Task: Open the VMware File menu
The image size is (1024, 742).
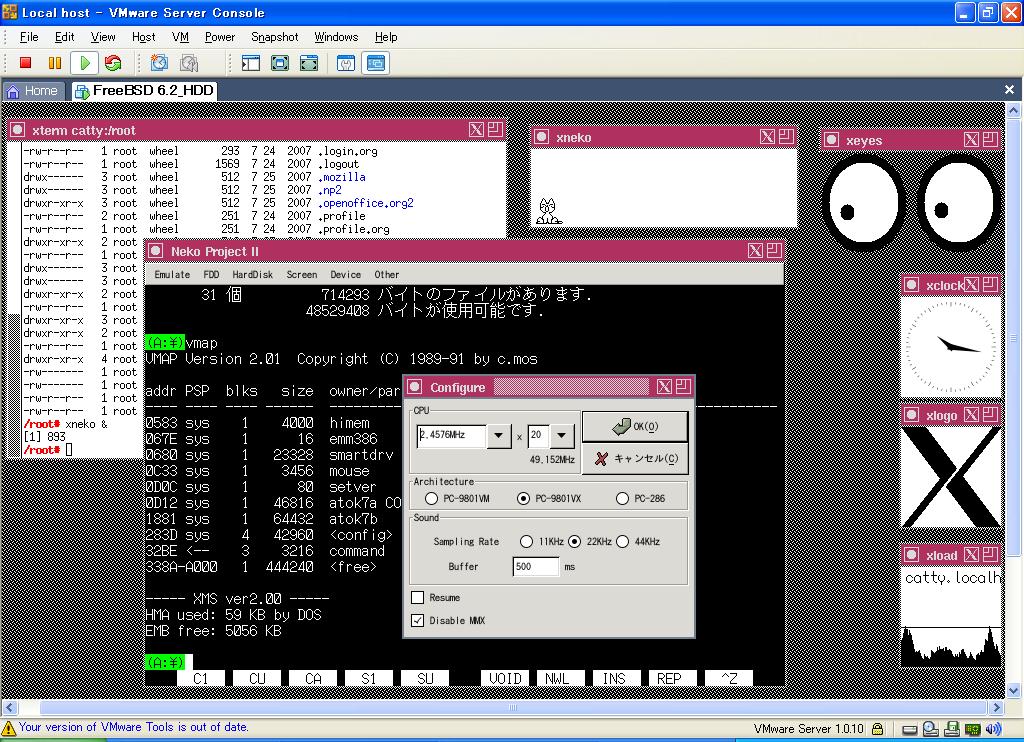Action: click(29, 37)
